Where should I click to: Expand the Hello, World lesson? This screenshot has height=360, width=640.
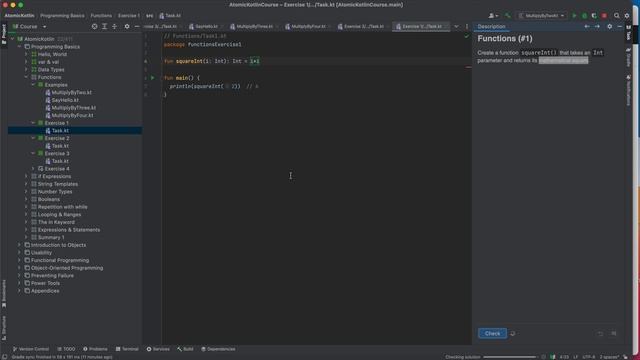click(27, 54)
